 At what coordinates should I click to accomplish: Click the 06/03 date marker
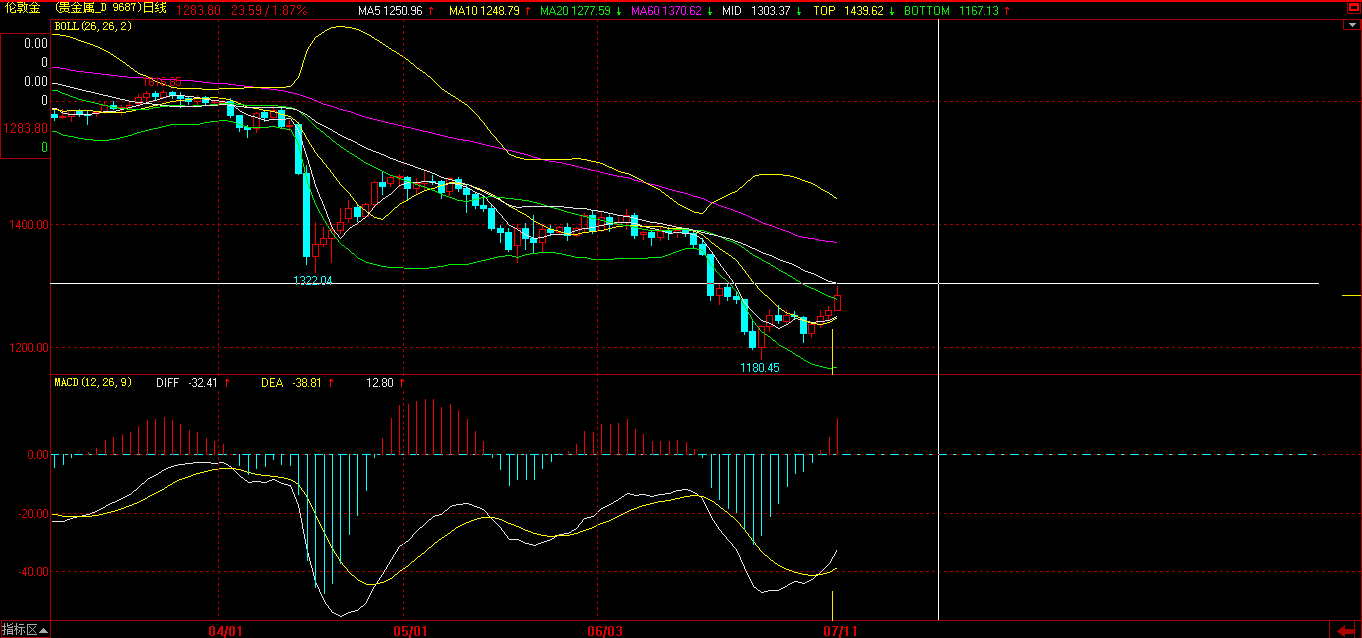point(604,631)
